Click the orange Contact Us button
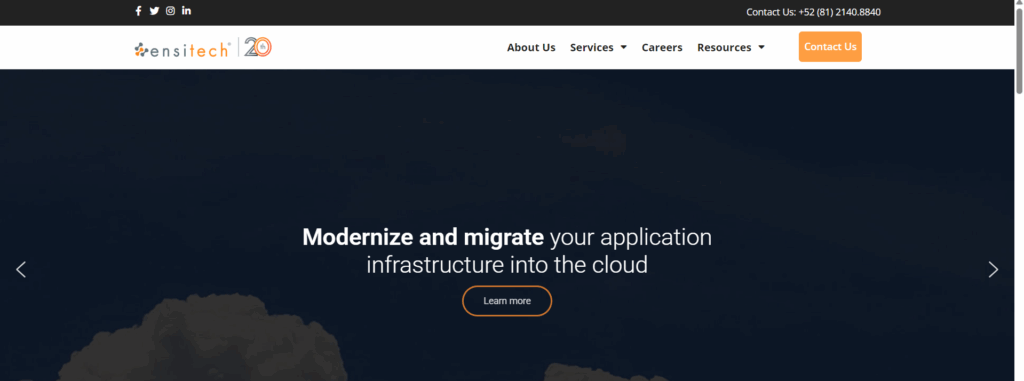This screenshot has height=381, width=1024. (830, 46)
